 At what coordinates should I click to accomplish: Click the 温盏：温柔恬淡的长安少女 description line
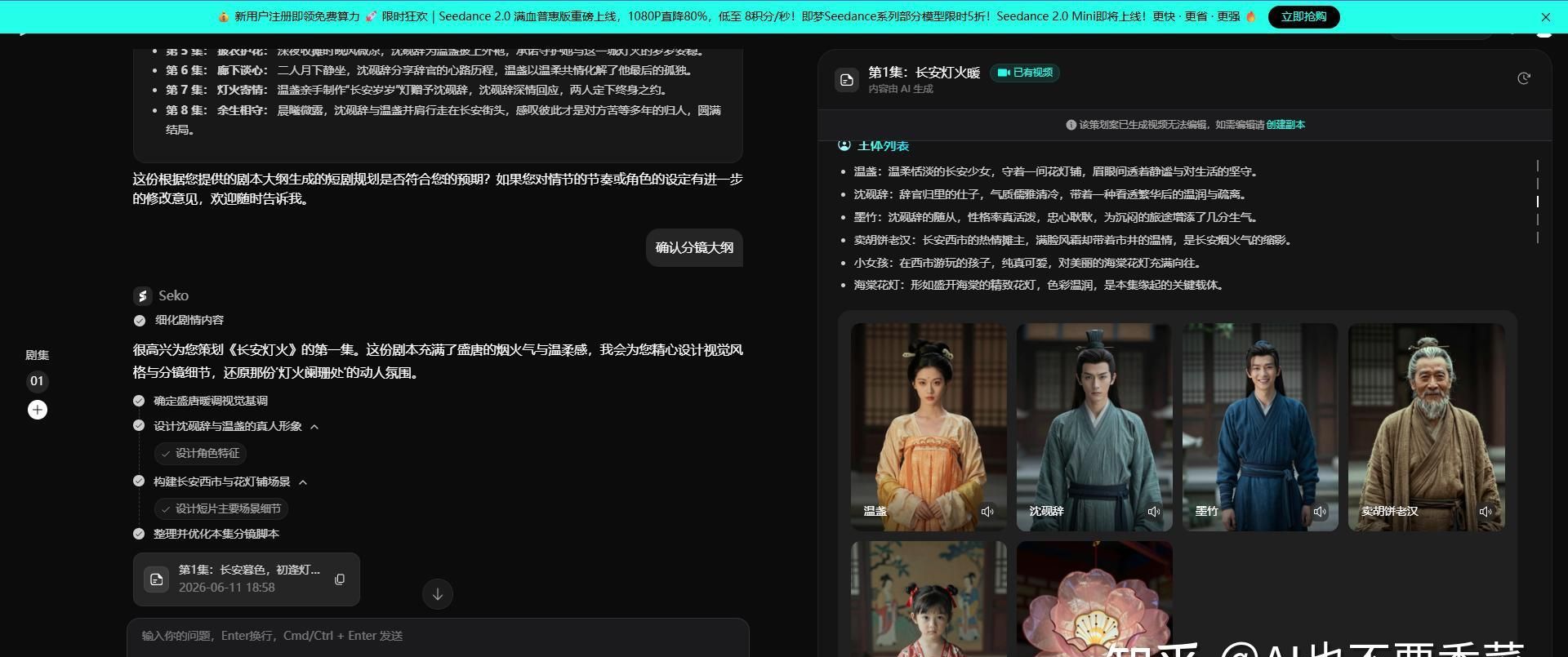click(1058, 172)
